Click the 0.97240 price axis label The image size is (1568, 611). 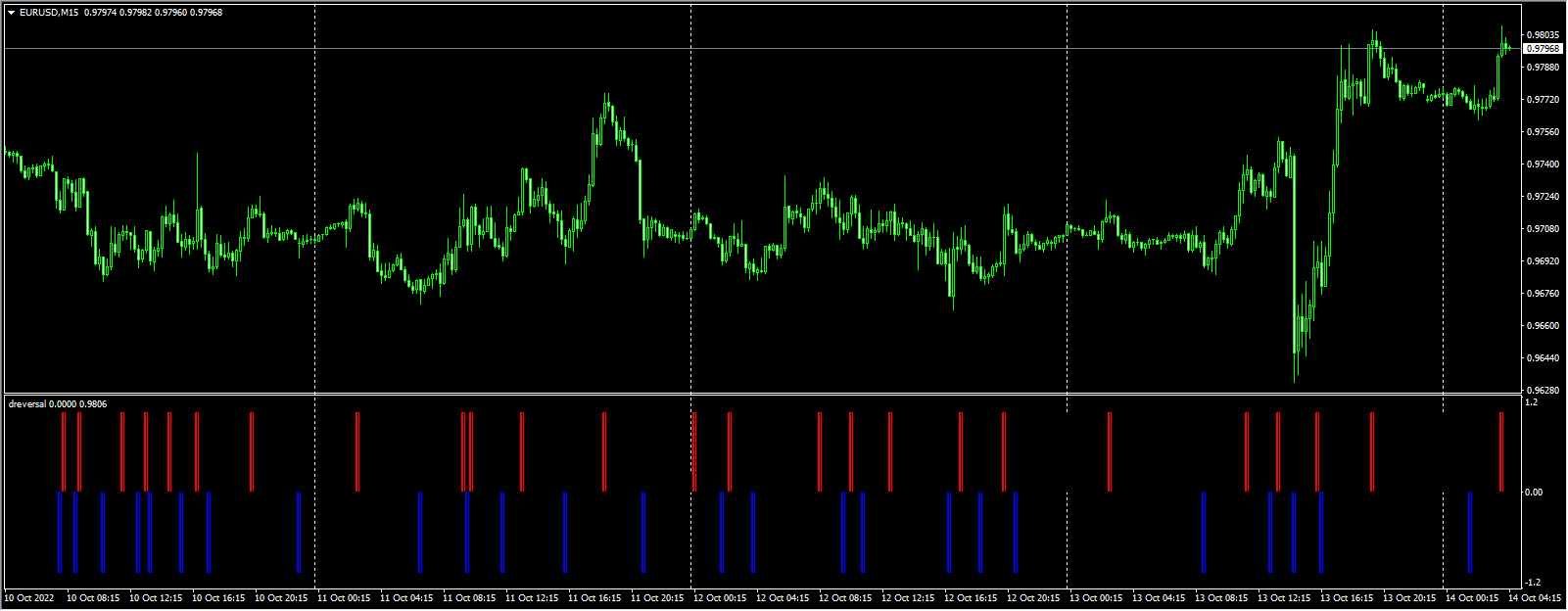[1544, 197]
